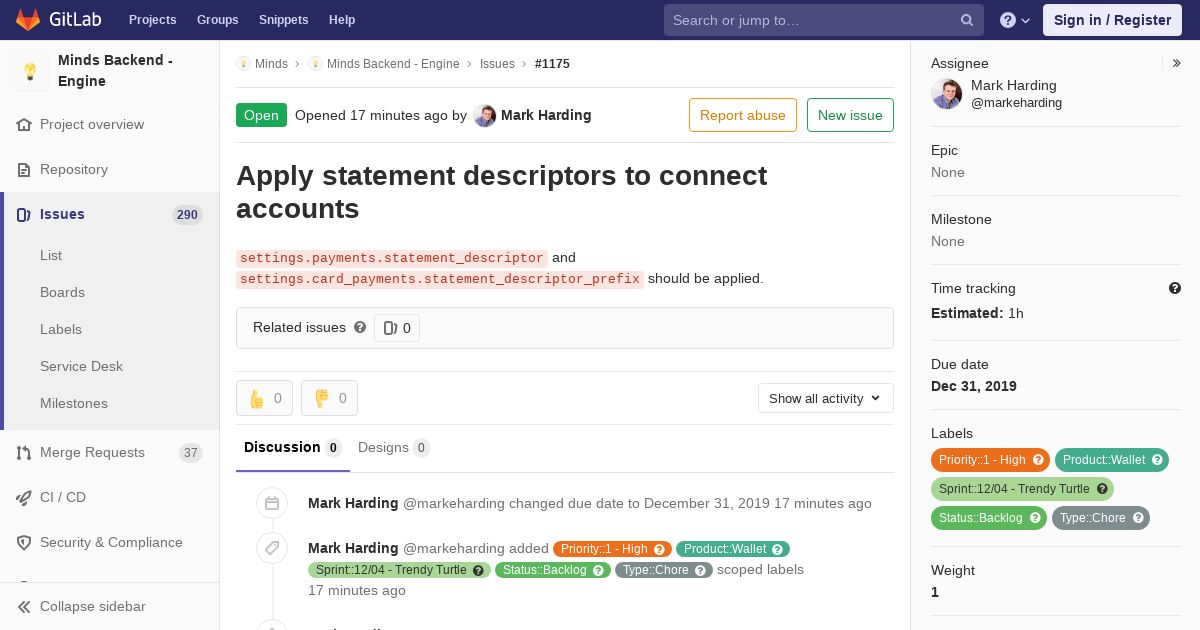Screen dimensions: 1200x630
Task: Click Mark Harding's avatar next to Opened by
Action: pos(485,116)
